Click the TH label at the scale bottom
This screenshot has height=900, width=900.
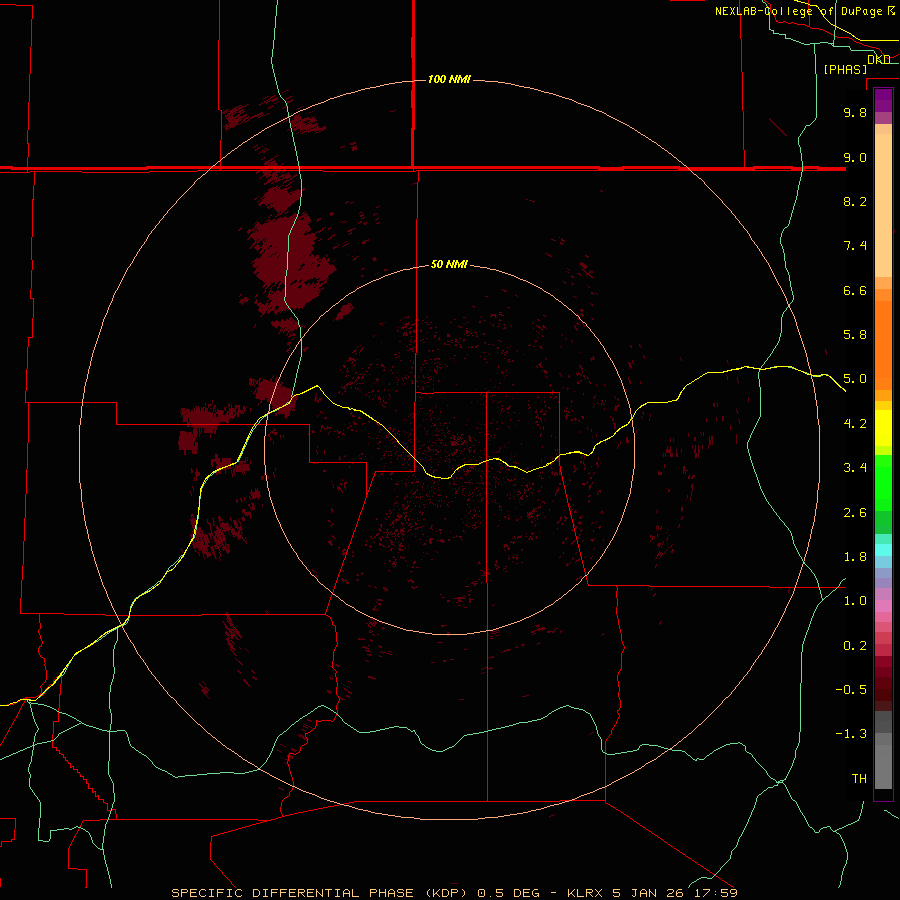point(859,779)
